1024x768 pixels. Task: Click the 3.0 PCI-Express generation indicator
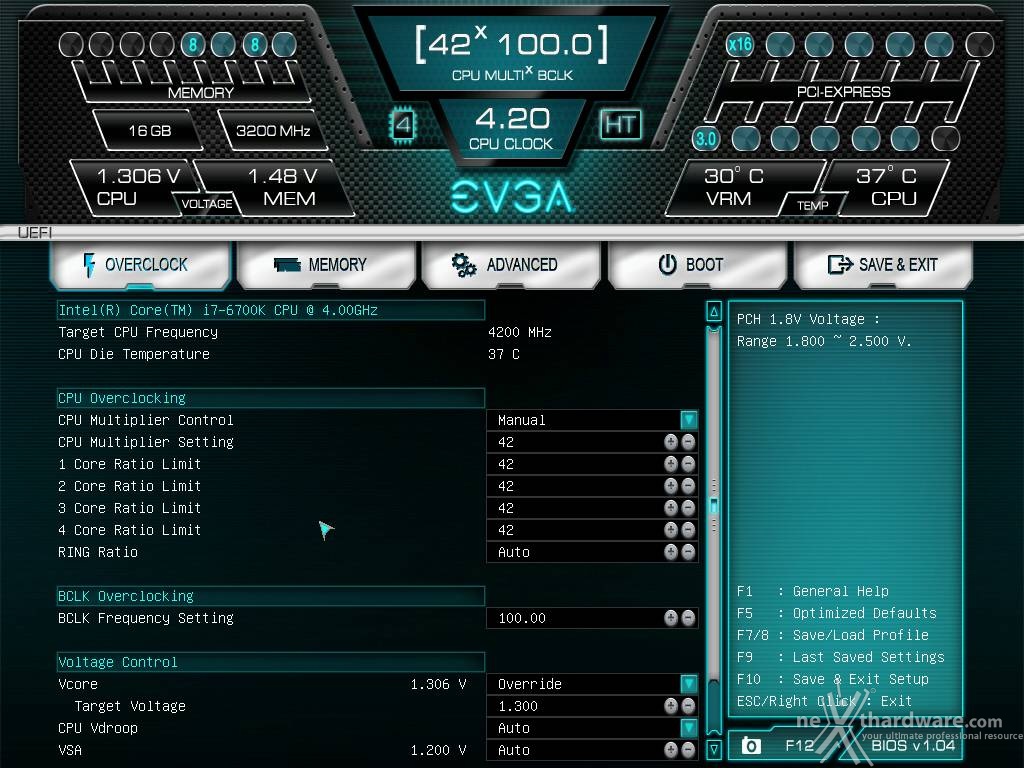(x=705, y=138)
